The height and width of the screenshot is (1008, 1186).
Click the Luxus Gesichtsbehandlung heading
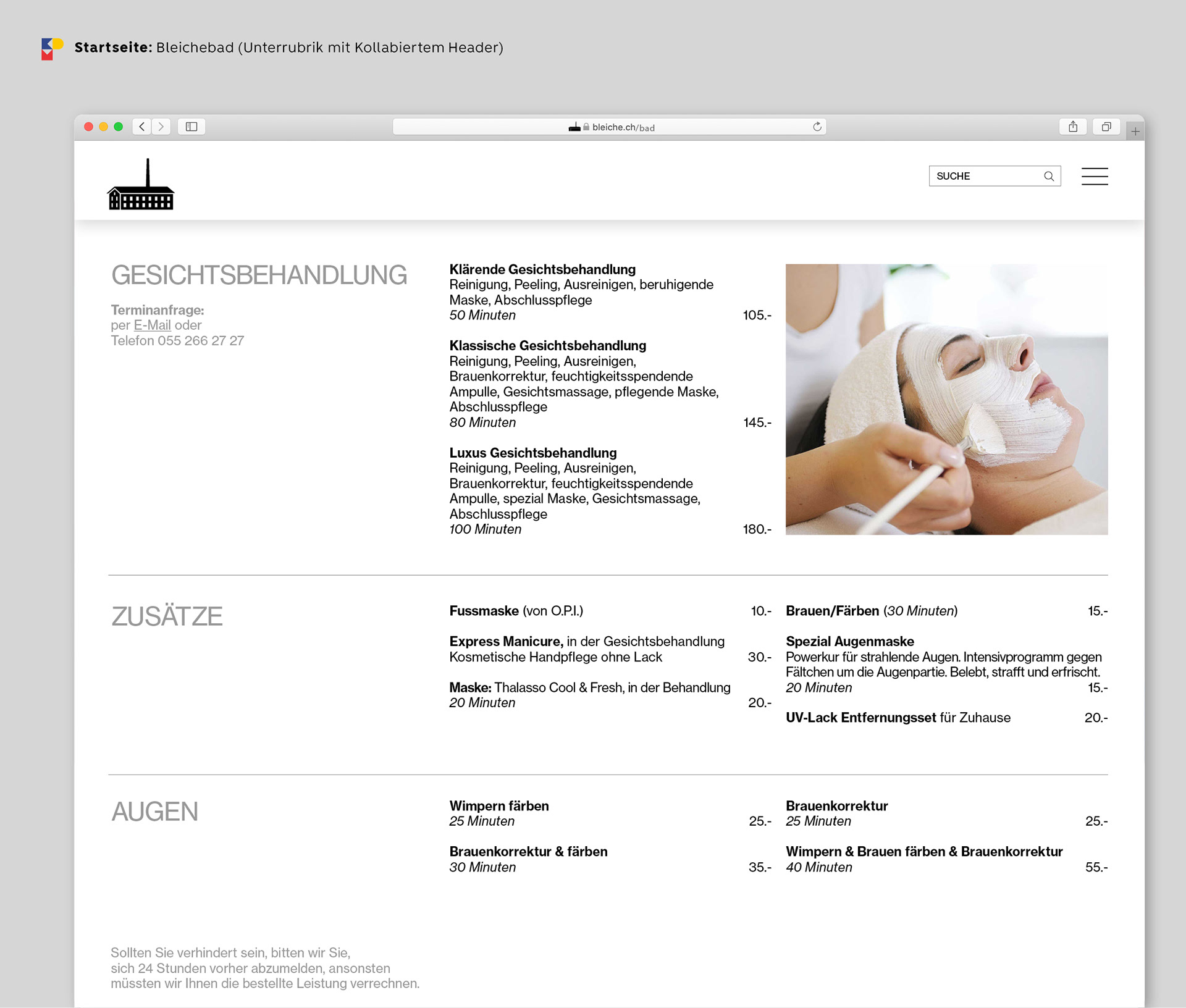(x=533, y=453)
